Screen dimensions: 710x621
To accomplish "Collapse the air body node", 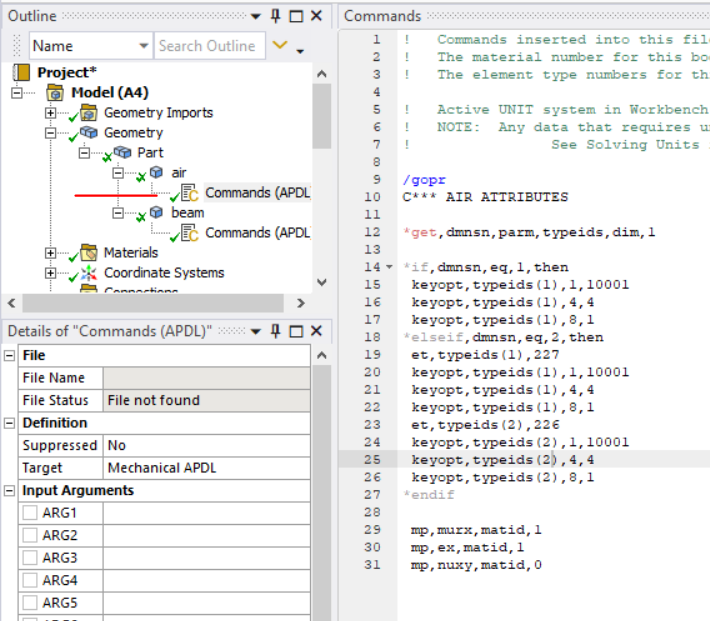I will click(118, 173).
